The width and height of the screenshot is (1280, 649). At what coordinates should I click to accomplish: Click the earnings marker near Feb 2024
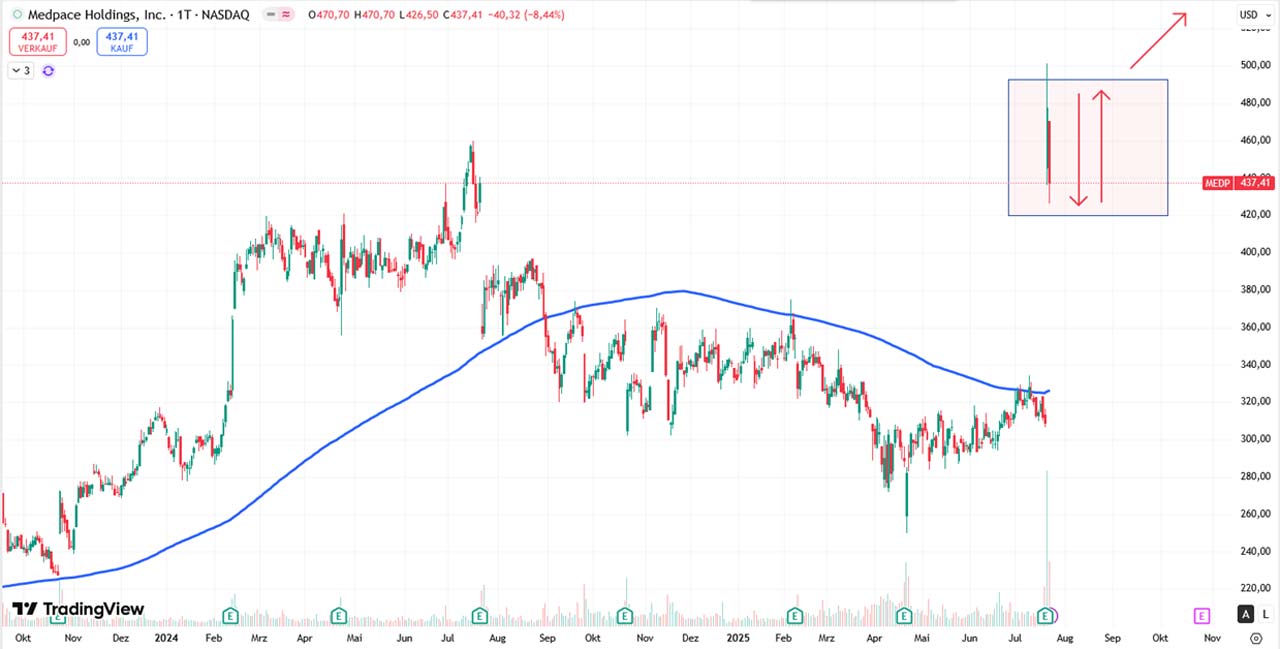(230, 615)
